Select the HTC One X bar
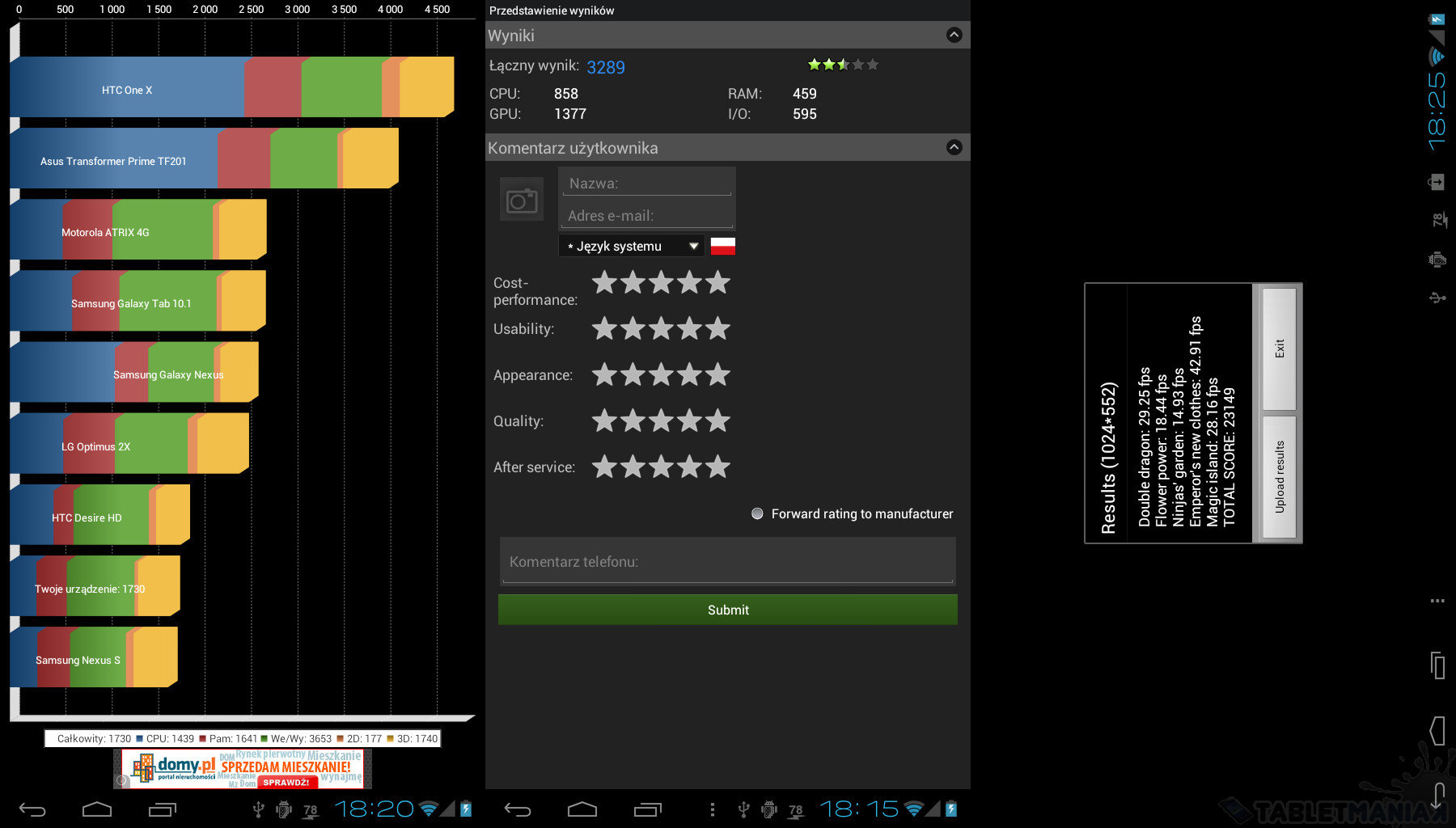The width and height of the screenshot is (1456, 828). [231, 87]
